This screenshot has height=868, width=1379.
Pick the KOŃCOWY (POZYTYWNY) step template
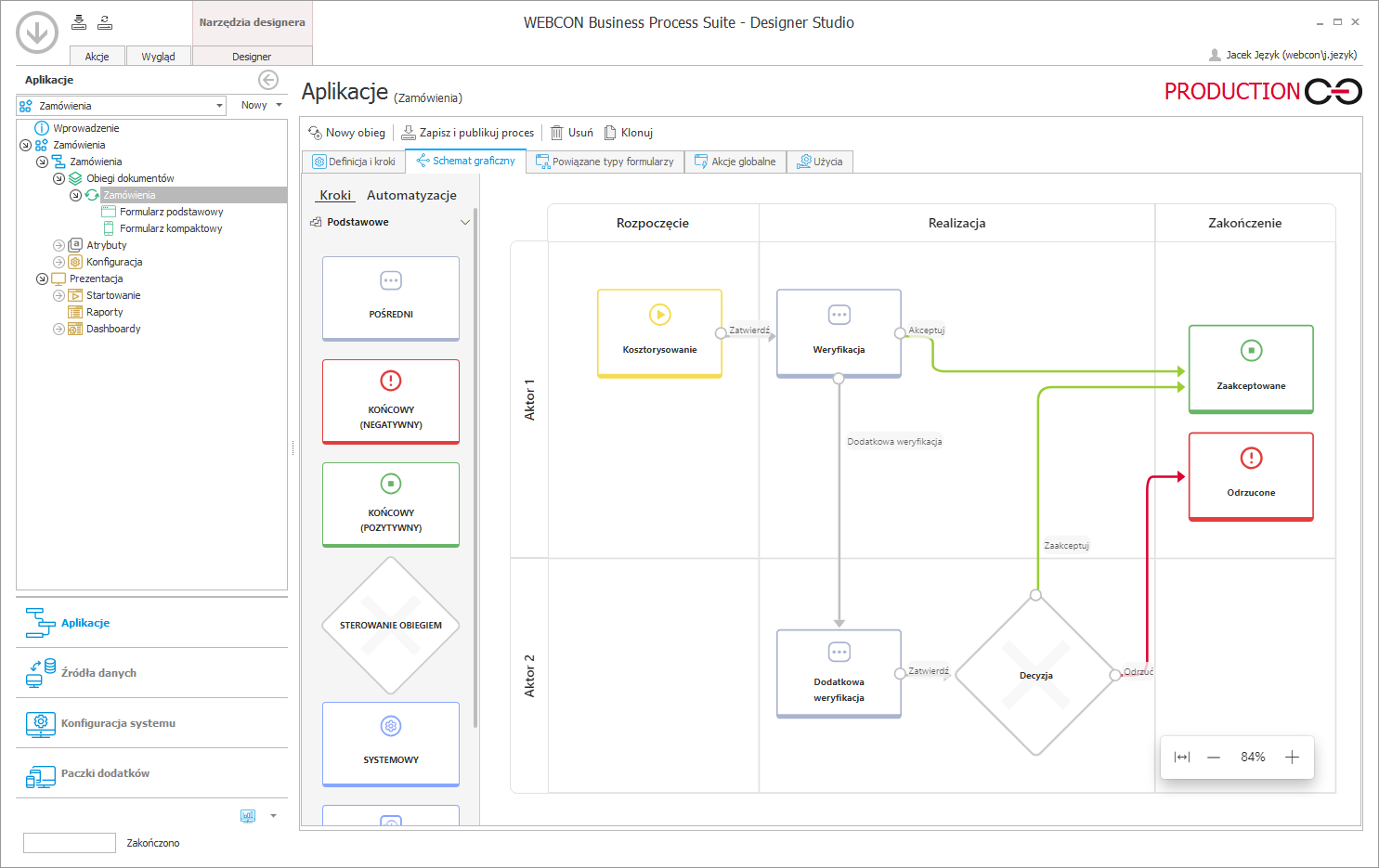391,505
